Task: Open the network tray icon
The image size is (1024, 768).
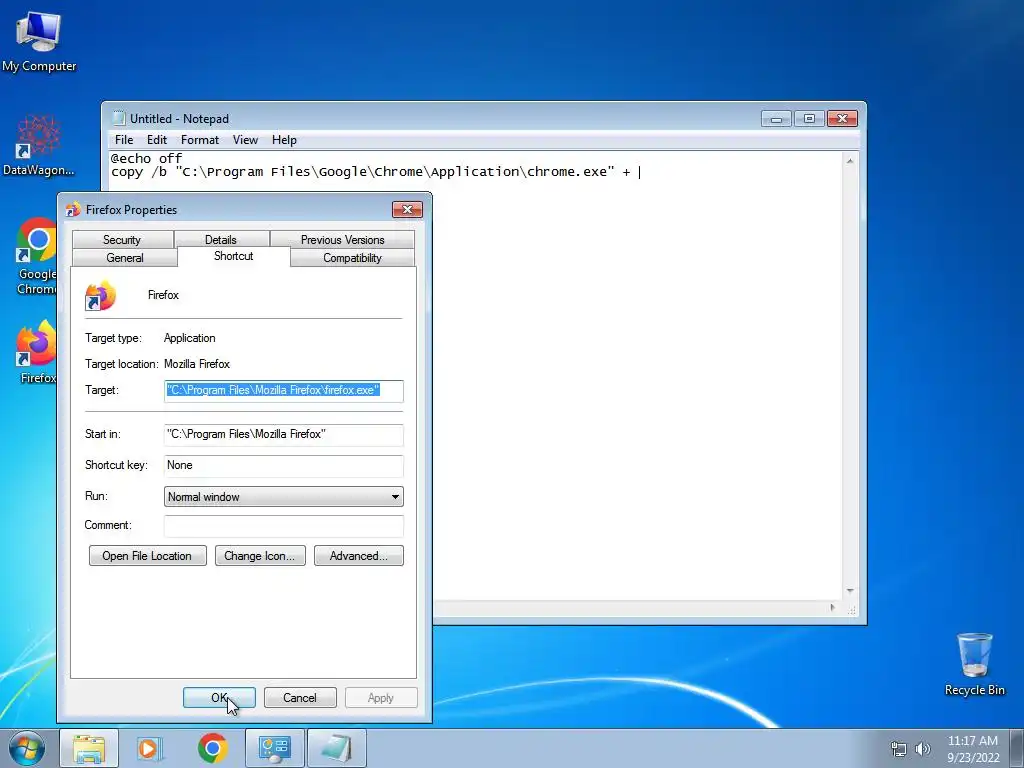Action: pyautogui.click(x=899, y=749)
